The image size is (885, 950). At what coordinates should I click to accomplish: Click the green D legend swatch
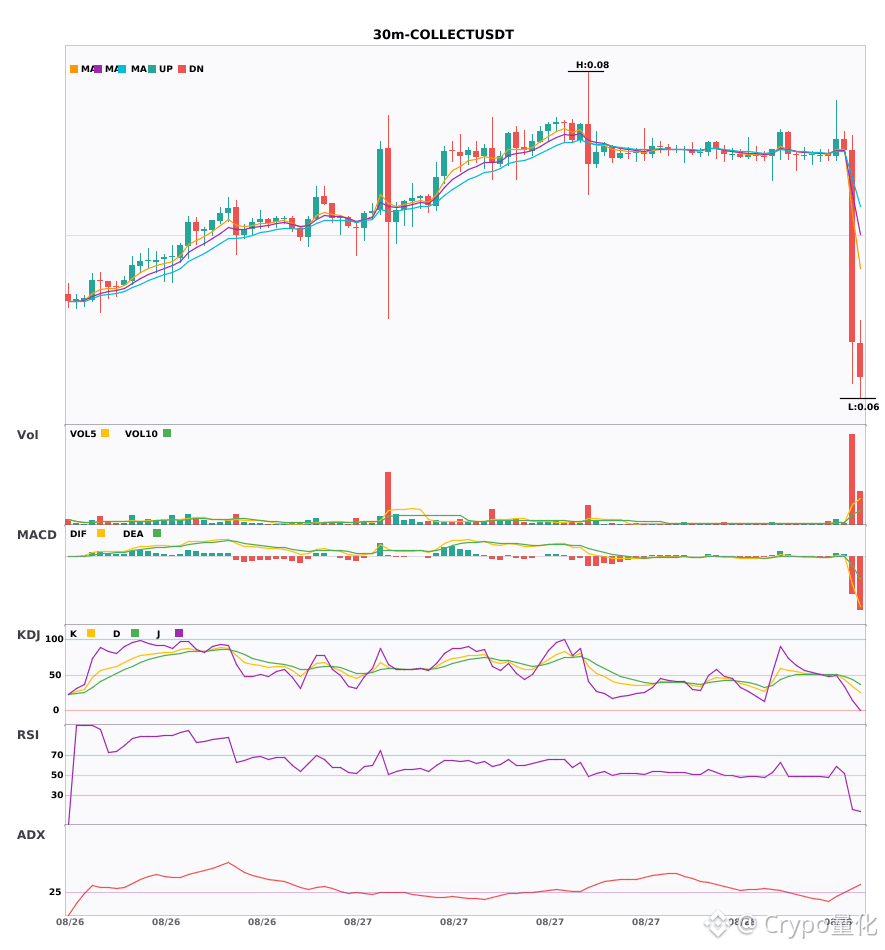tap(135, 633)
